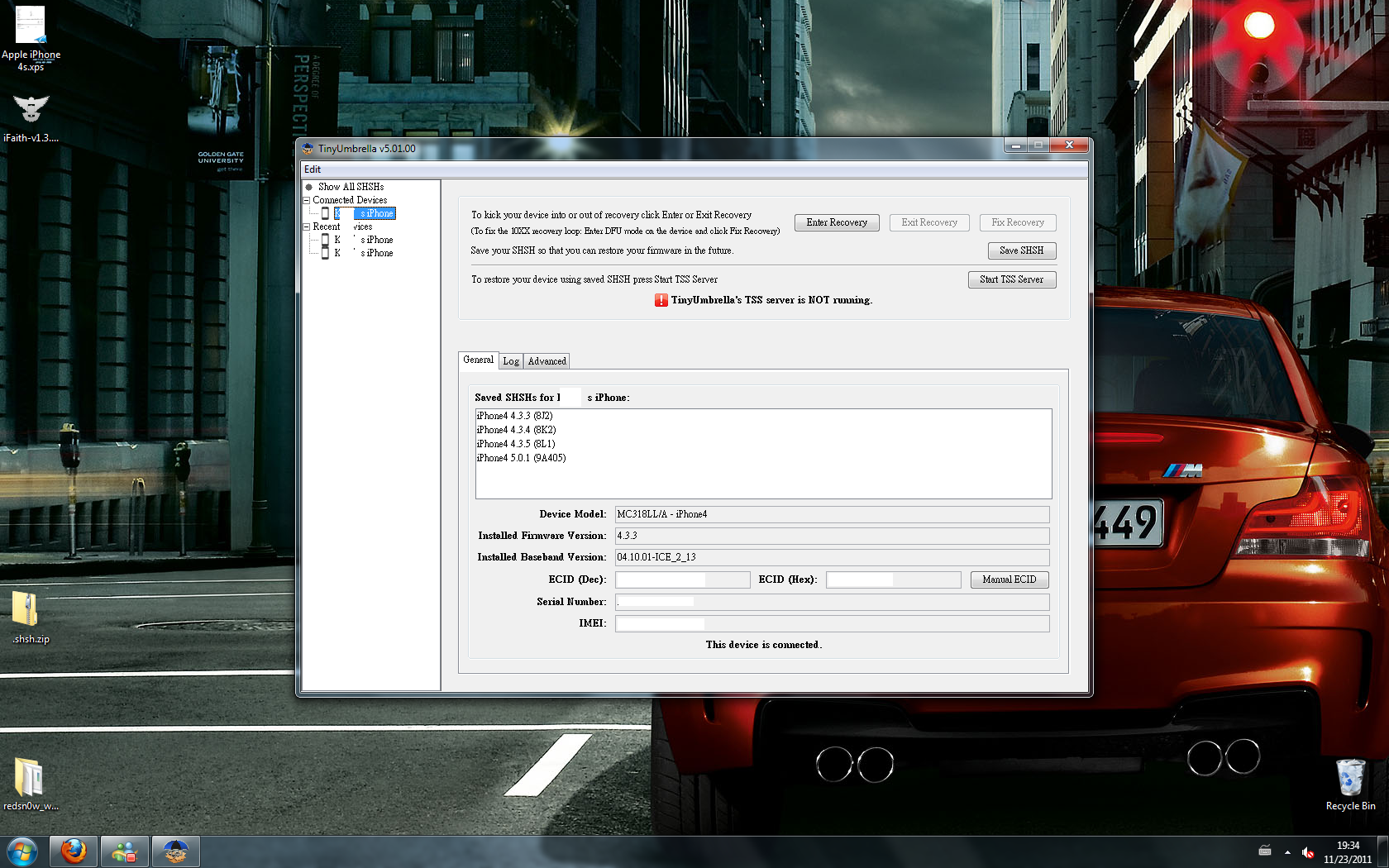Collapse the Connected Devices node
Image resolution: width=1389 pixels, height=868 pixels.
tap(307, 200)
